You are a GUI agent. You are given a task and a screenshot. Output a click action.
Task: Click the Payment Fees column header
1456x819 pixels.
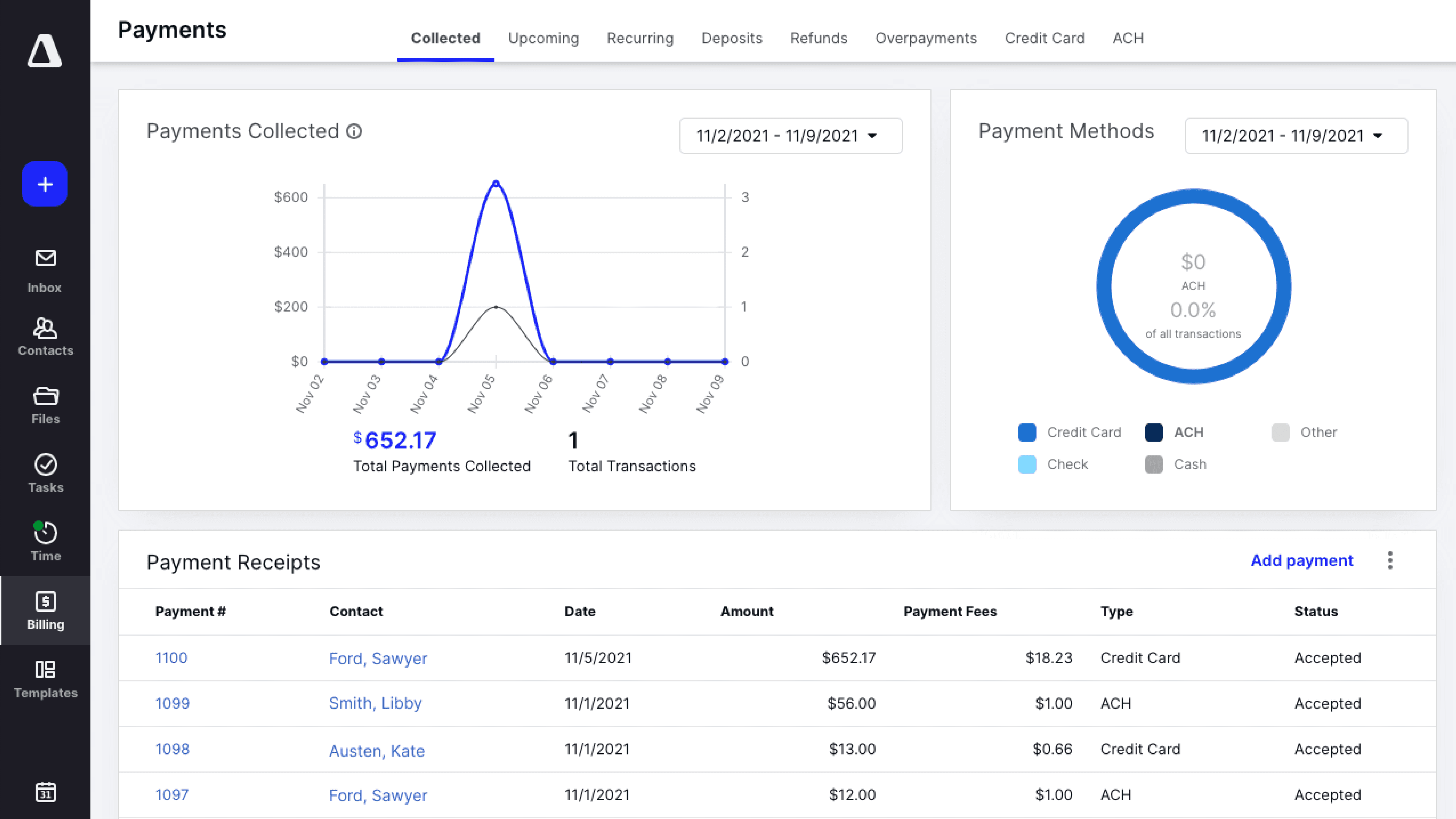coord(950,611)
